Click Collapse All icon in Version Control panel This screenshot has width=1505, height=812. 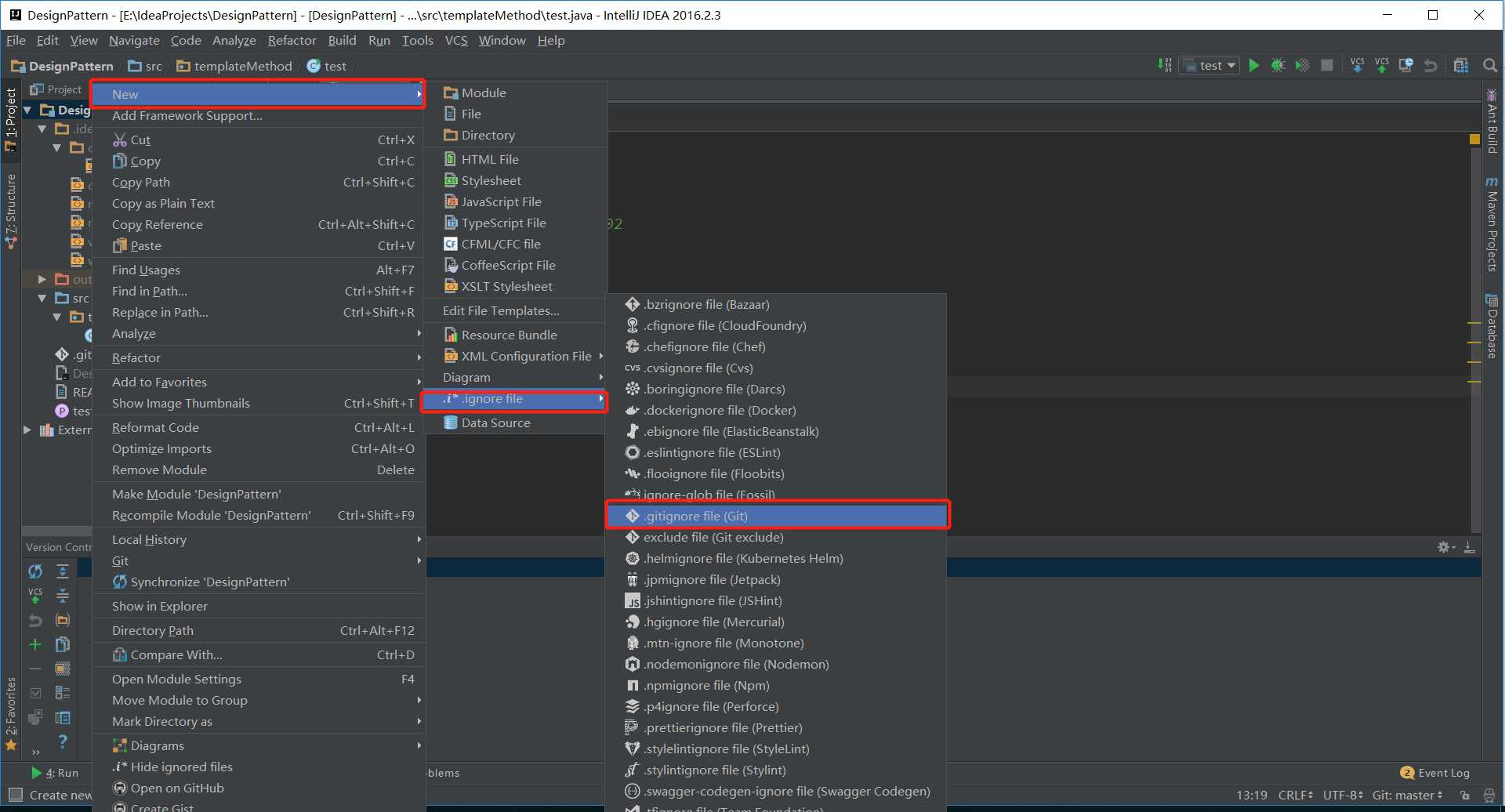(63, 596)
